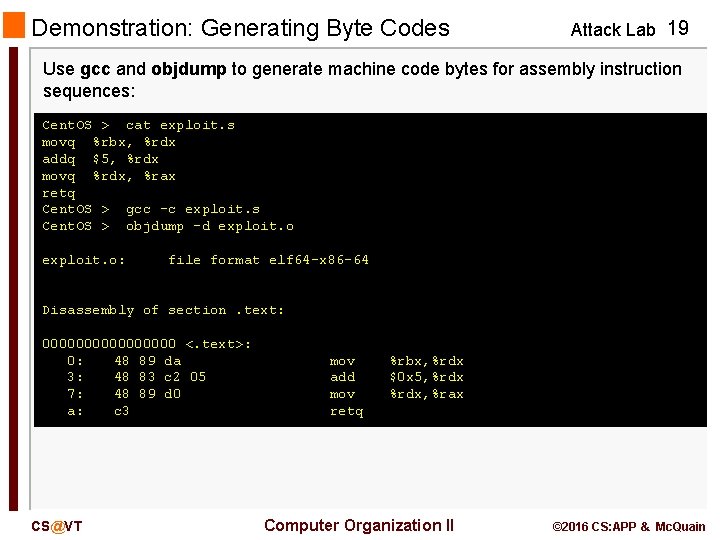This screenshot has width=720, height=540.
Task: Click the address line '0000000000000000 <.text>:'
Action: pyautogui.click(x=146, y=344)
